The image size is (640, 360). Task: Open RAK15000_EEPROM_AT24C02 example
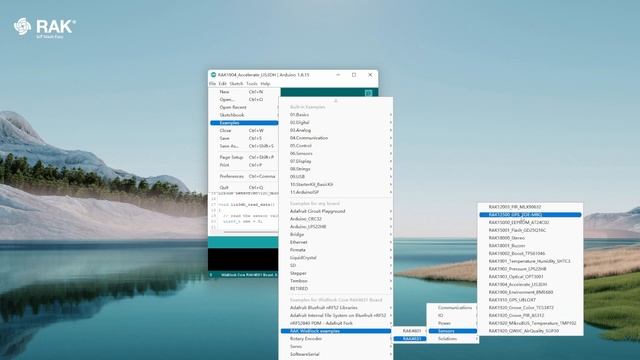tap(530, 222)
